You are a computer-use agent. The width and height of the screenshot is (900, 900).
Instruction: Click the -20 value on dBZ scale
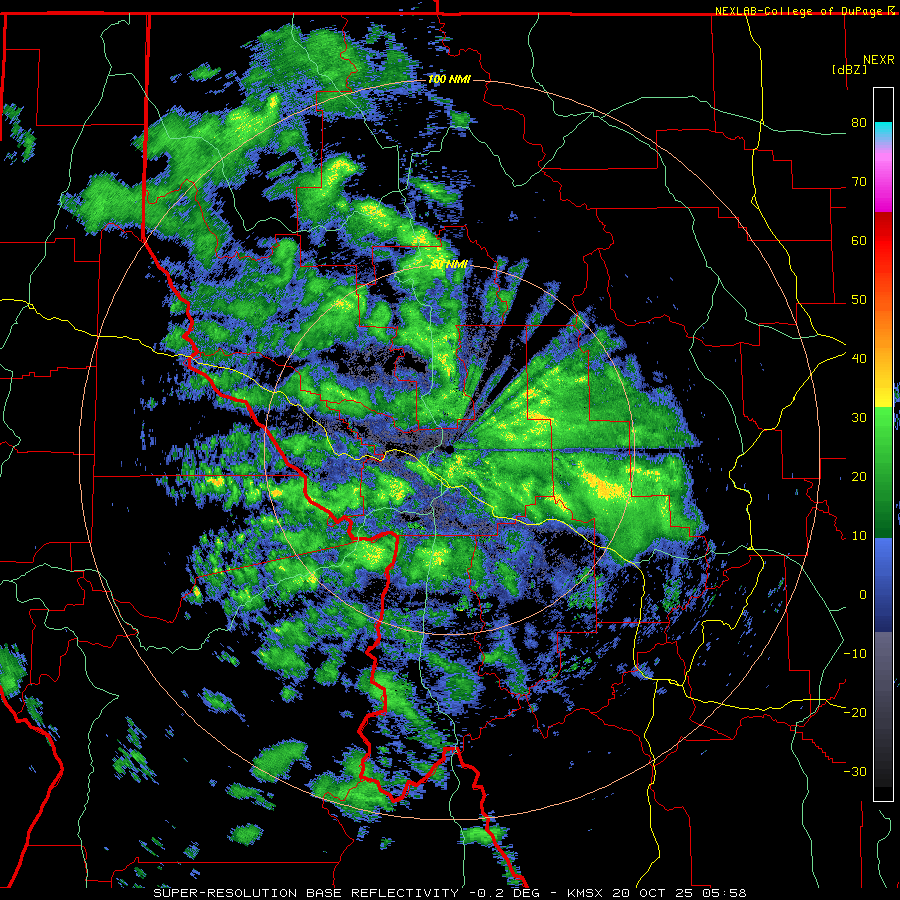[855, 712]
